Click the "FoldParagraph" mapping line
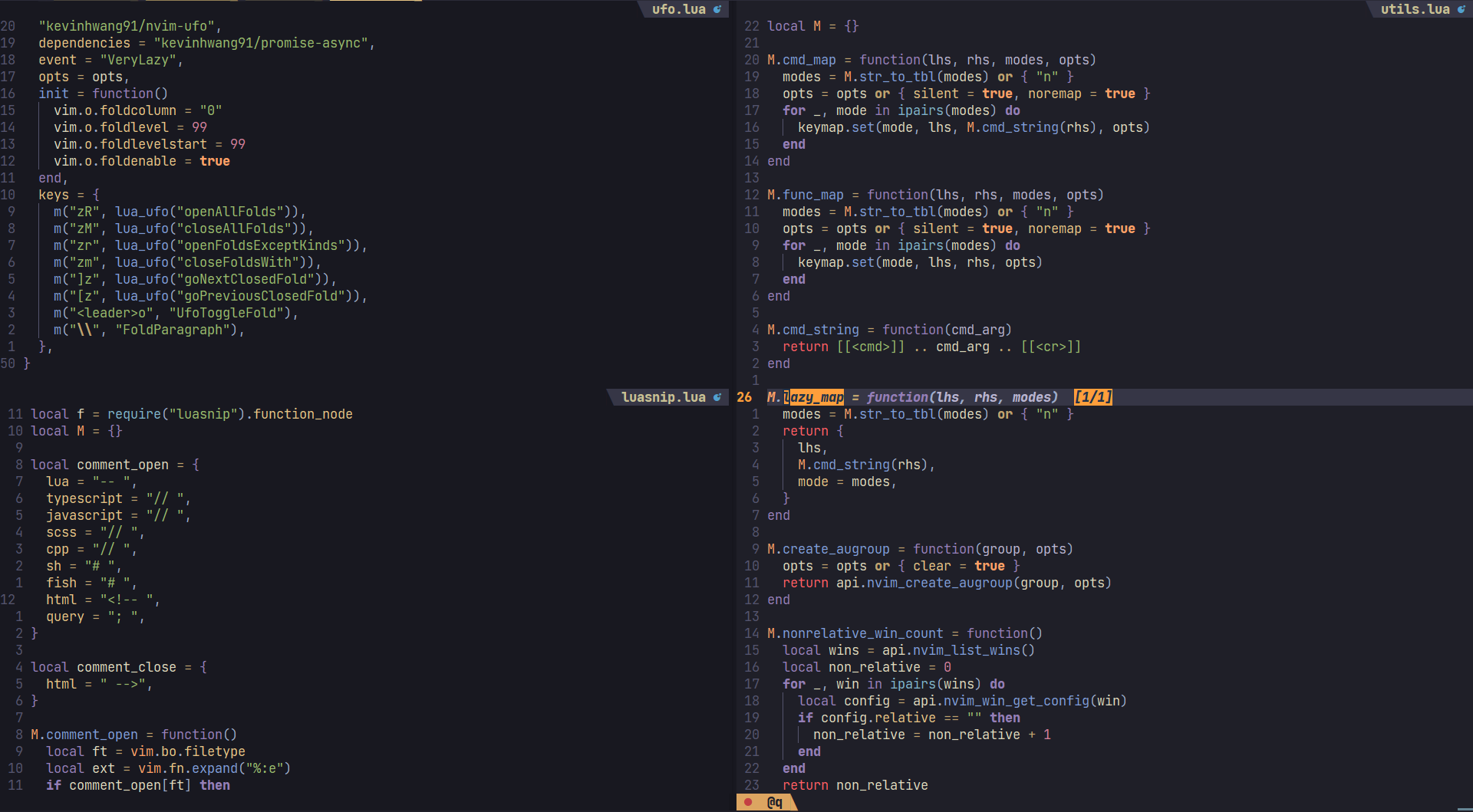1473x812 pixels. click(x=150, y=330)
